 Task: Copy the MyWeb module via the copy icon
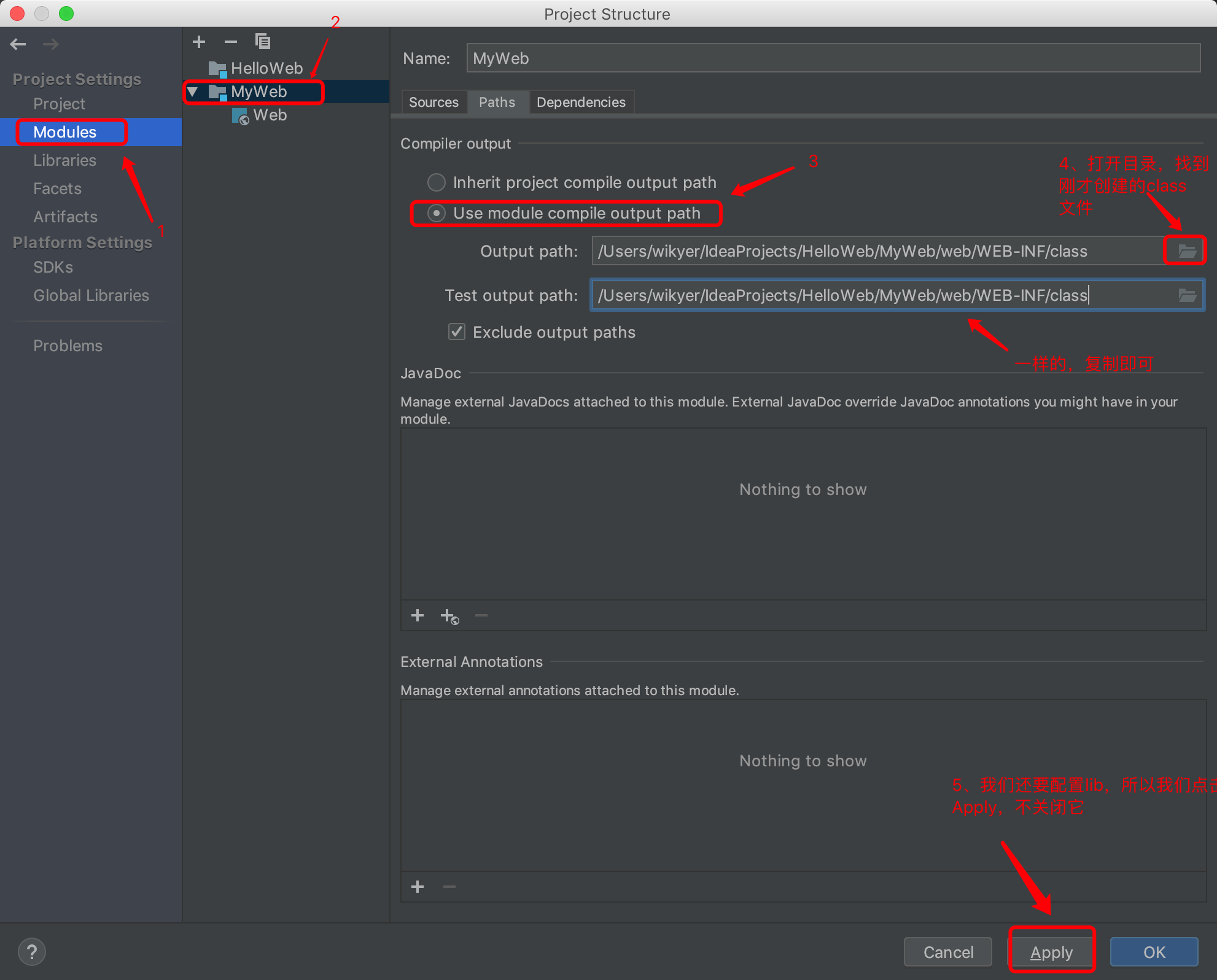click(263, 41)
